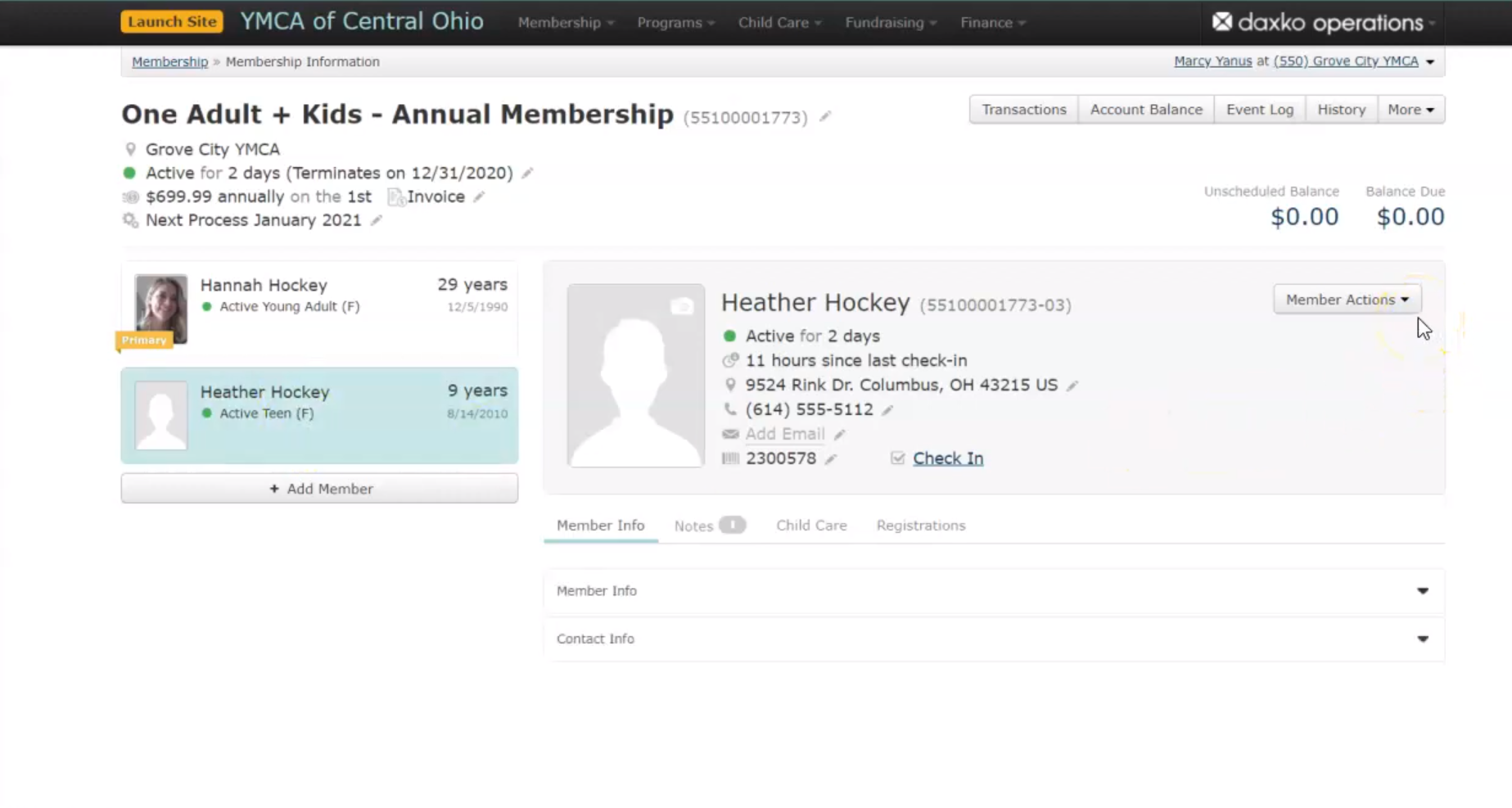Viewport: 1512px width, 808px height.
Task: Switch to the Registrations tab
Action: tap(921, 526)
